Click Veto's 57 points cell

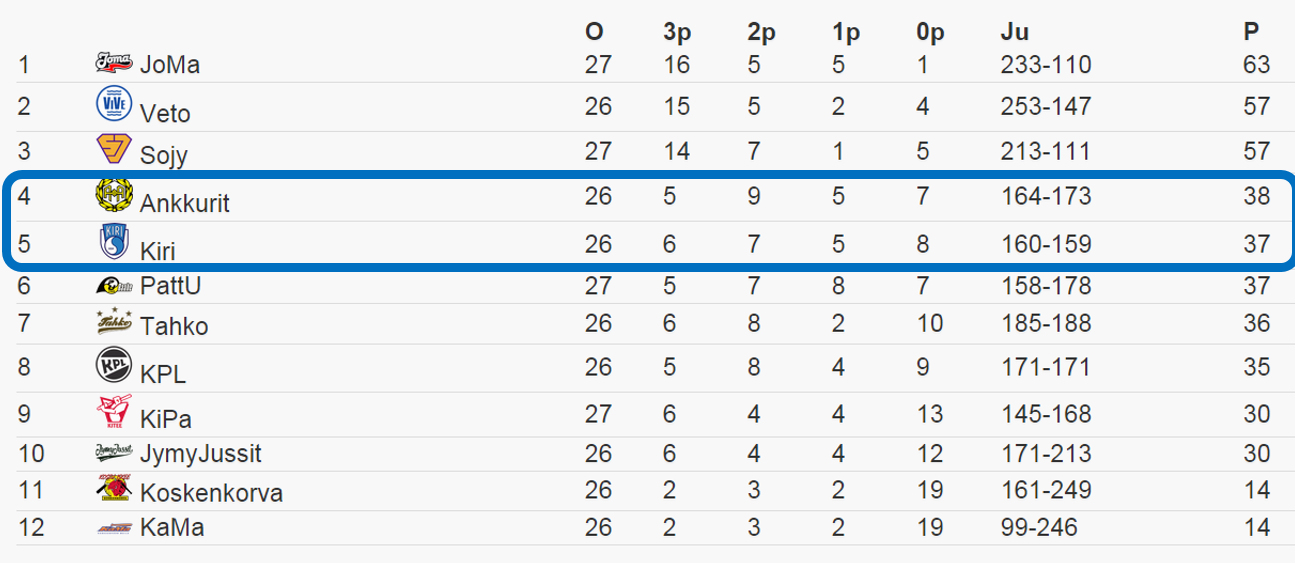coord(1256,106)
